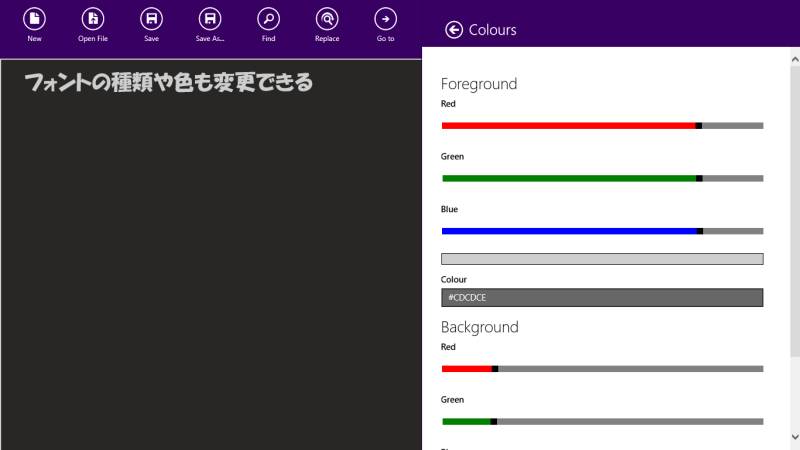The width and height of the screenshot is (800, 450).
Task: Click the New file icon
Action: 34,19
